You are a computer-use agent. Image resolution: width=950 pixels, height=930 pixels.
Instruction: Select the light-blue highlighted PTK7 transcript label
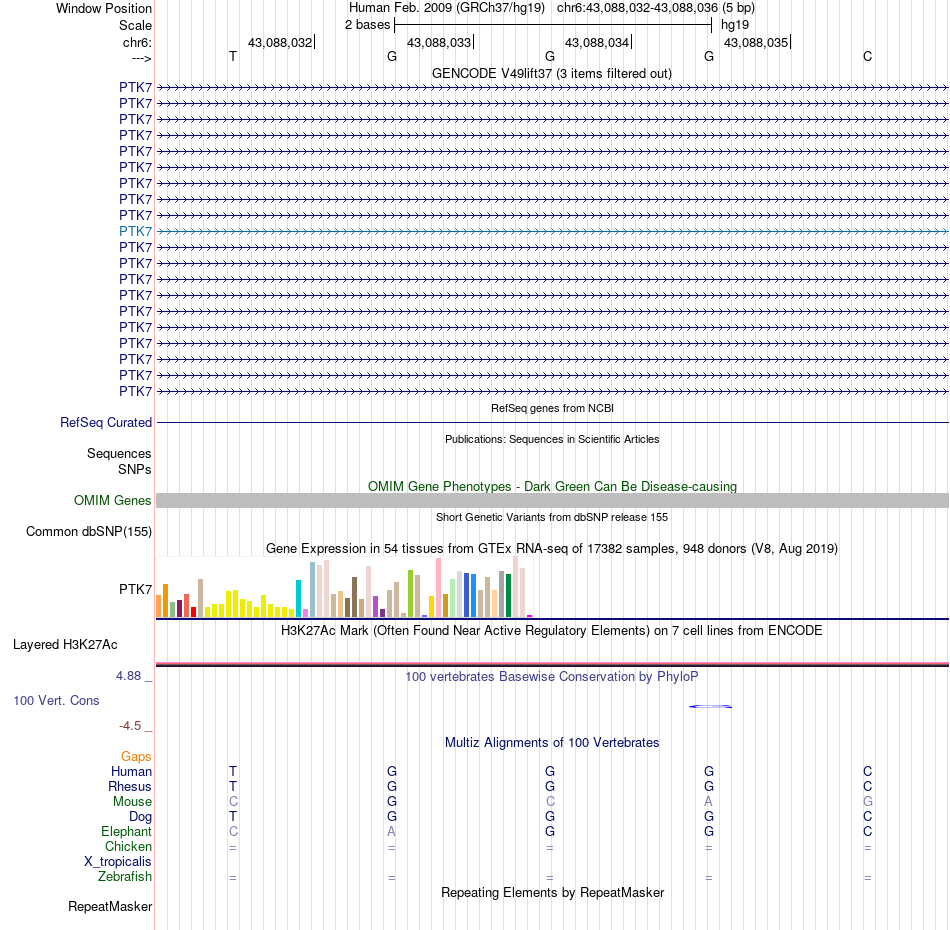tap(135, 231)
